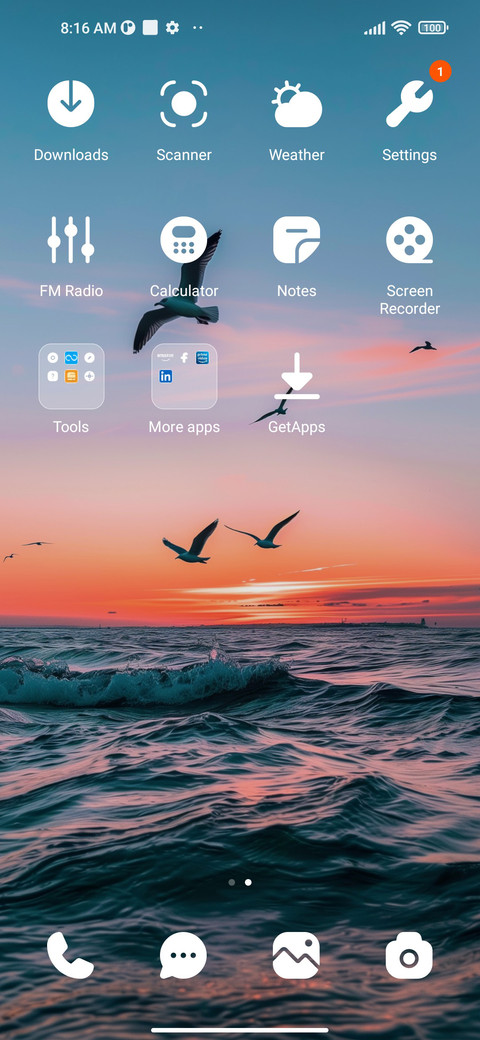Tap the LinkedIn icon in More apps
The image size is (480, 1040).
click(x=166, y=376)
